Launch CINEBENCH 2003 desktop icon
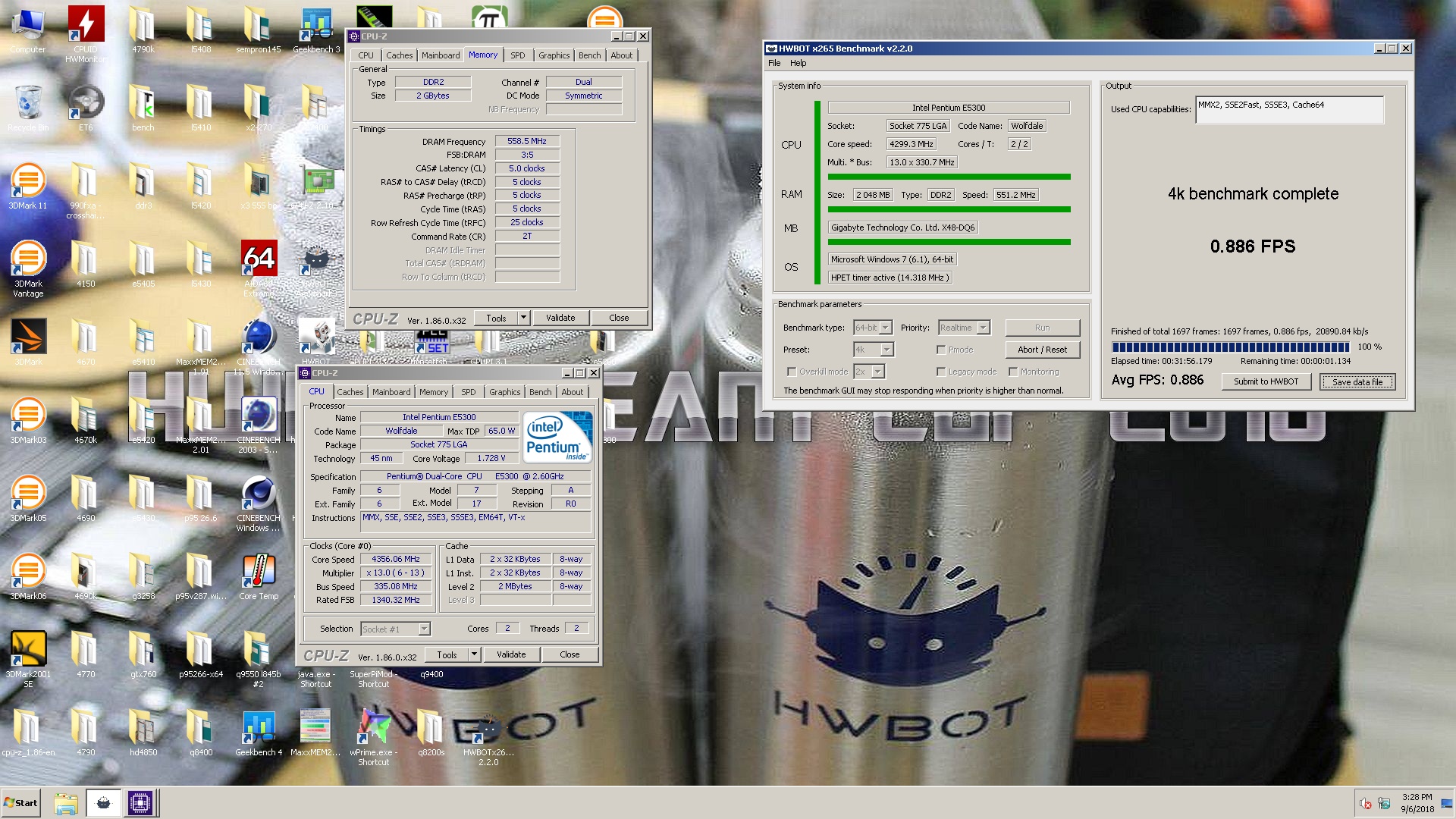 coord(259,425)
